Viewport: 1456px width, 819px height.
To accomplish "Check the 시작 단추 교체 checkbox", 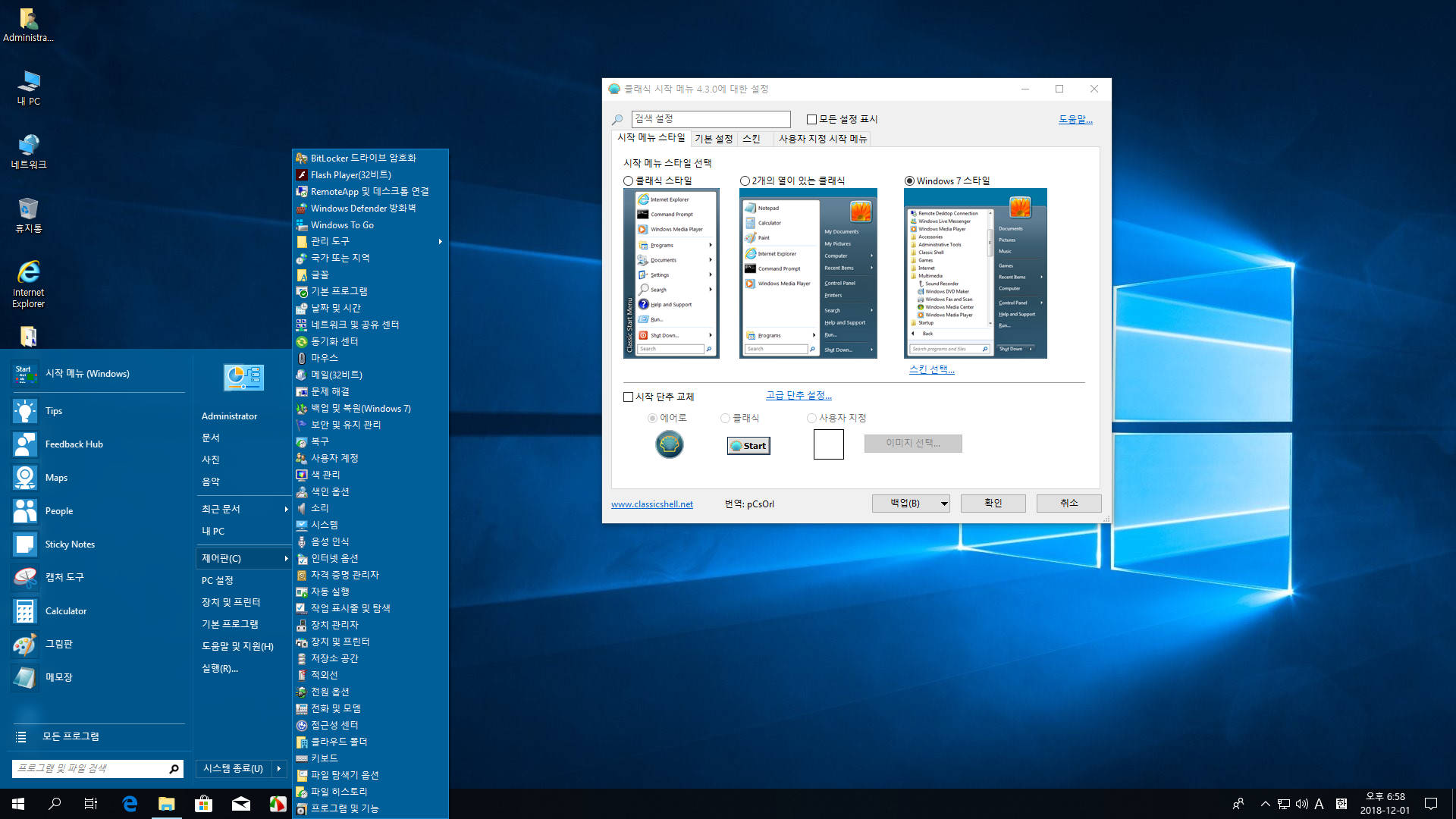I will 628,397.
